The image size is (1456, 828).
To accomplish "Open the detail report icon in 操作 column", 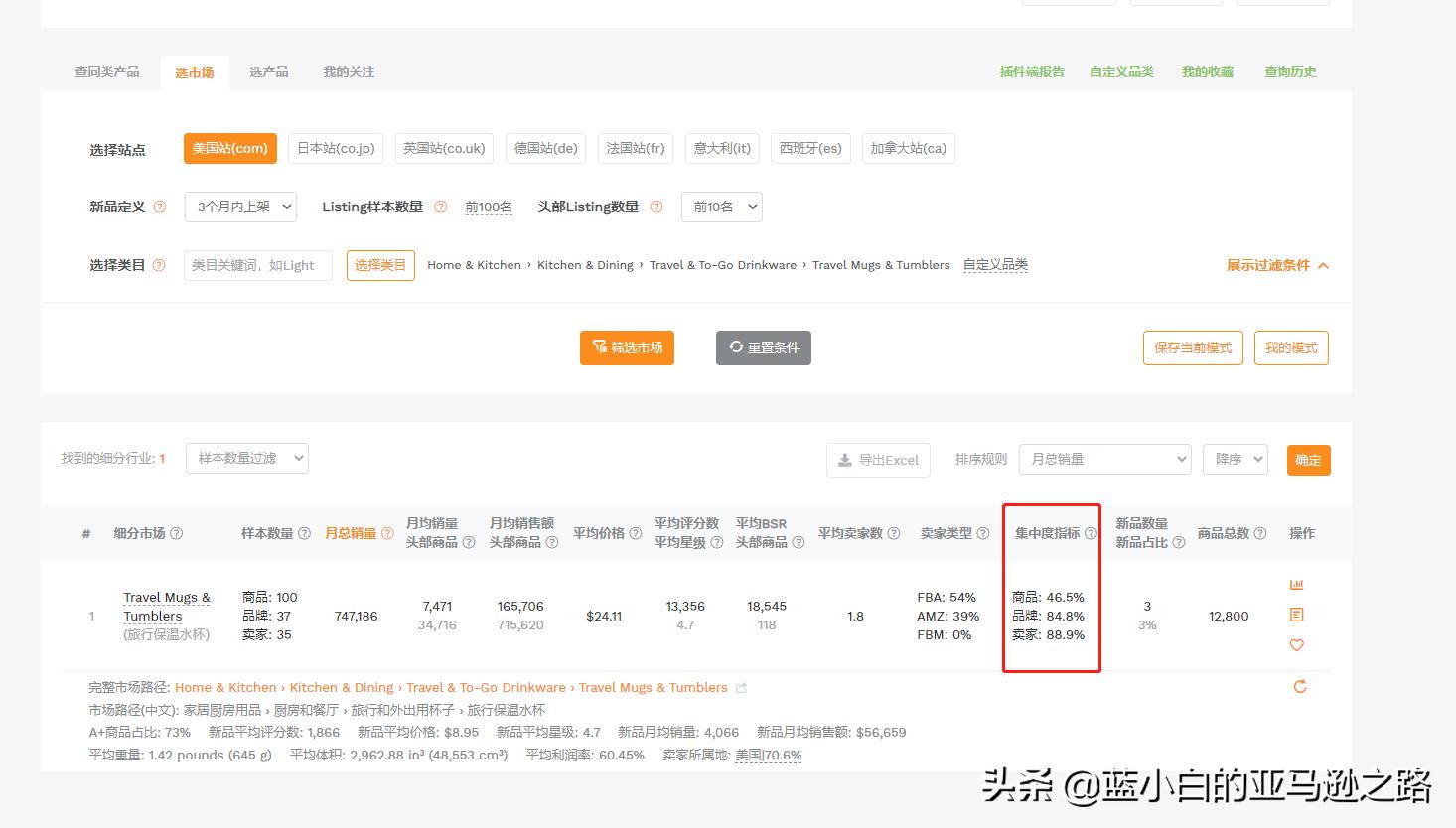I will tap(1296, 615).
